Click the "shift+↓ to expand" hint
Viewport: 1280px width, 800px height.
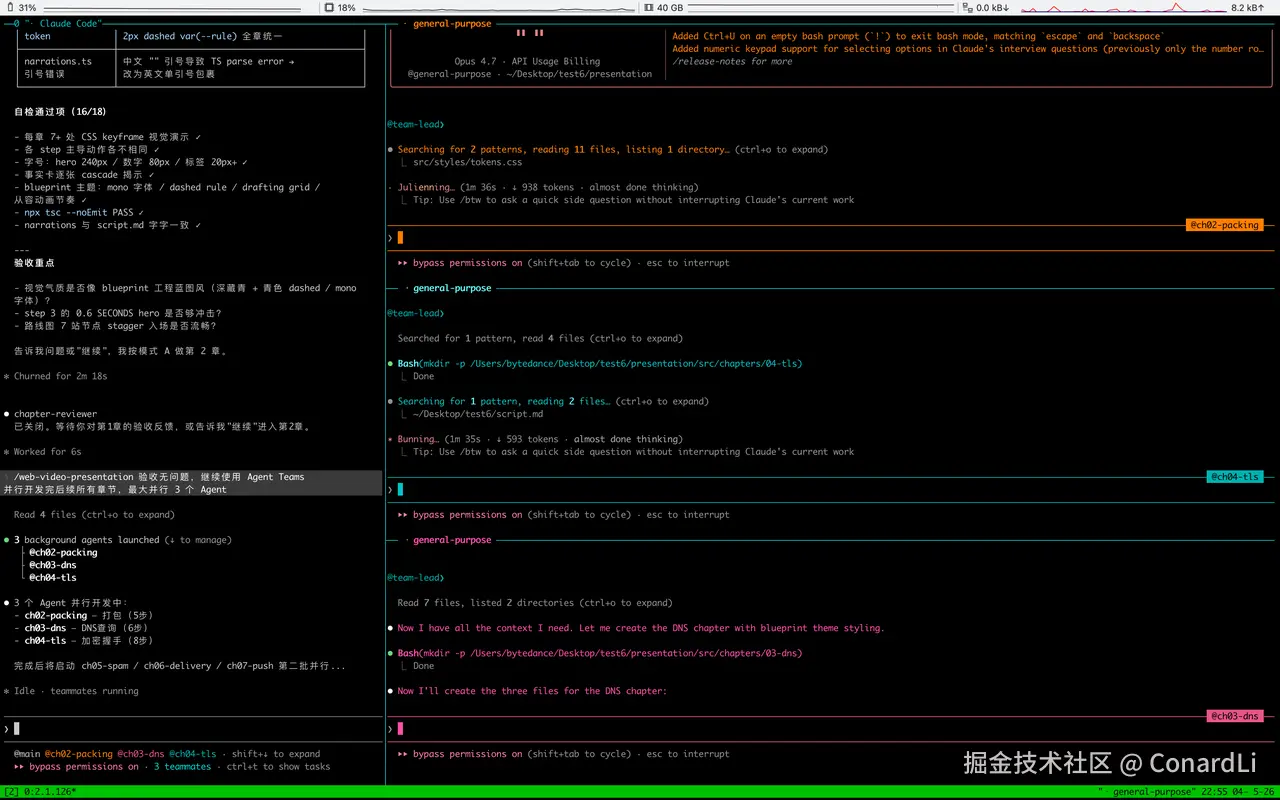coord(276,754)
